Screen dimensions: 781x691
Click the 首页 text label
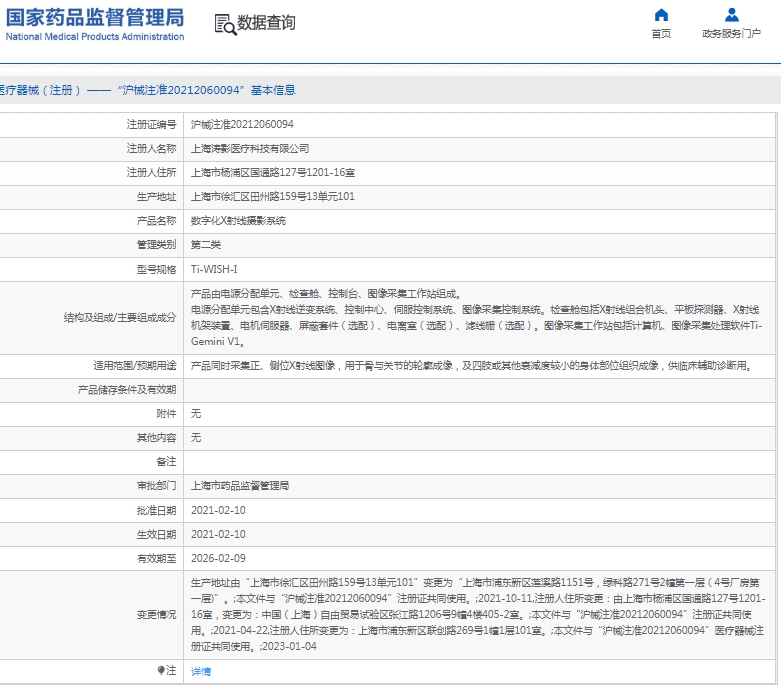click(x=661, y=33)
